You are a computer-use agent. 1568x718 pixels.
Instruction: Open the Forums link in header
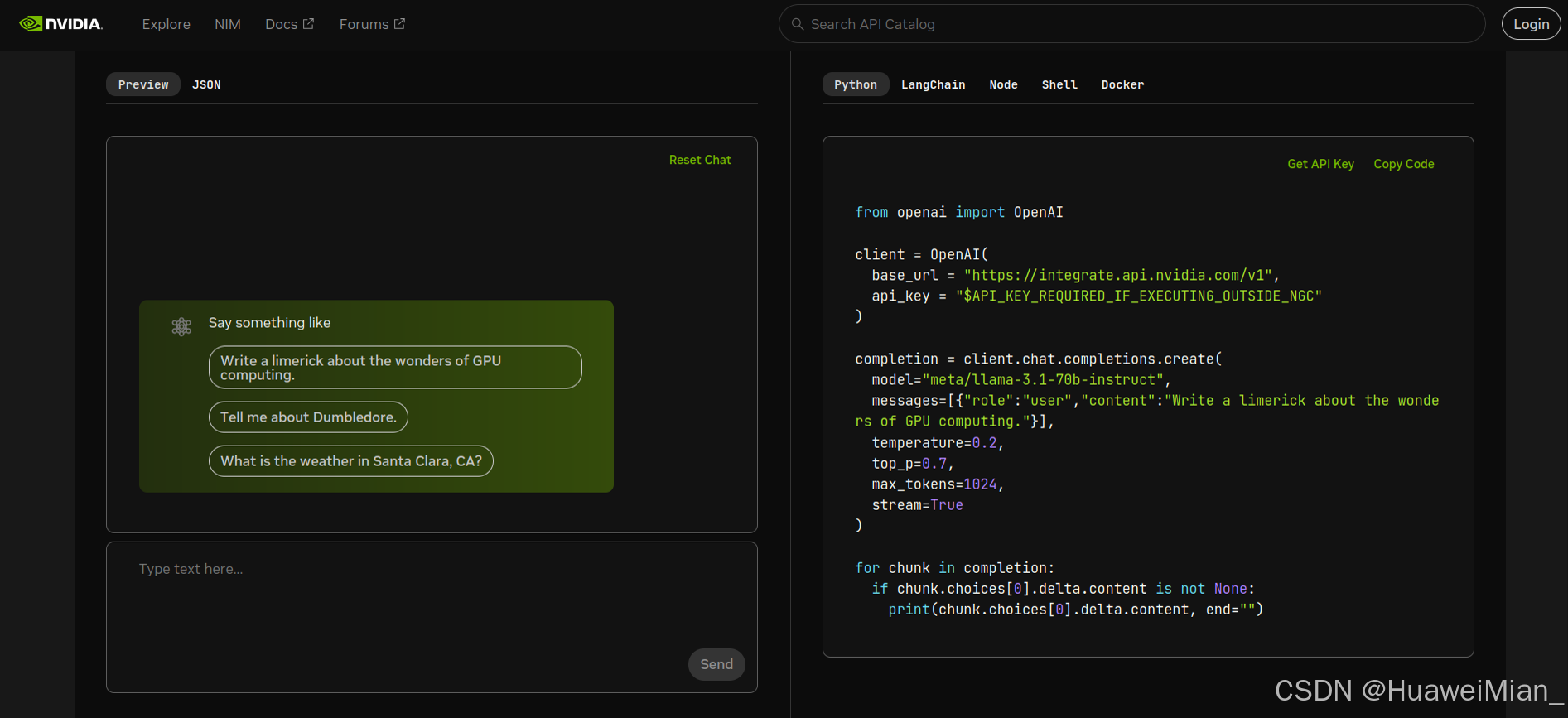click(372, 24)
